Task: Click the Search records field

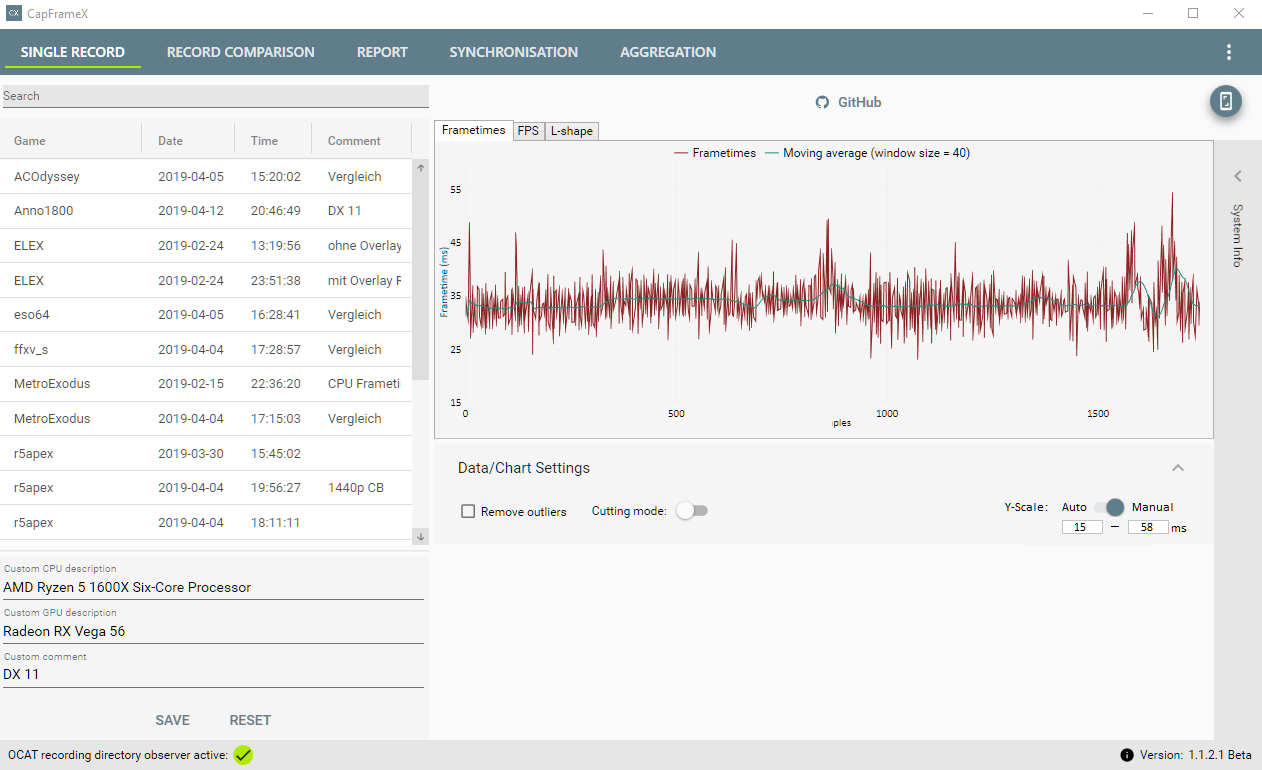Action: [214, 96]
